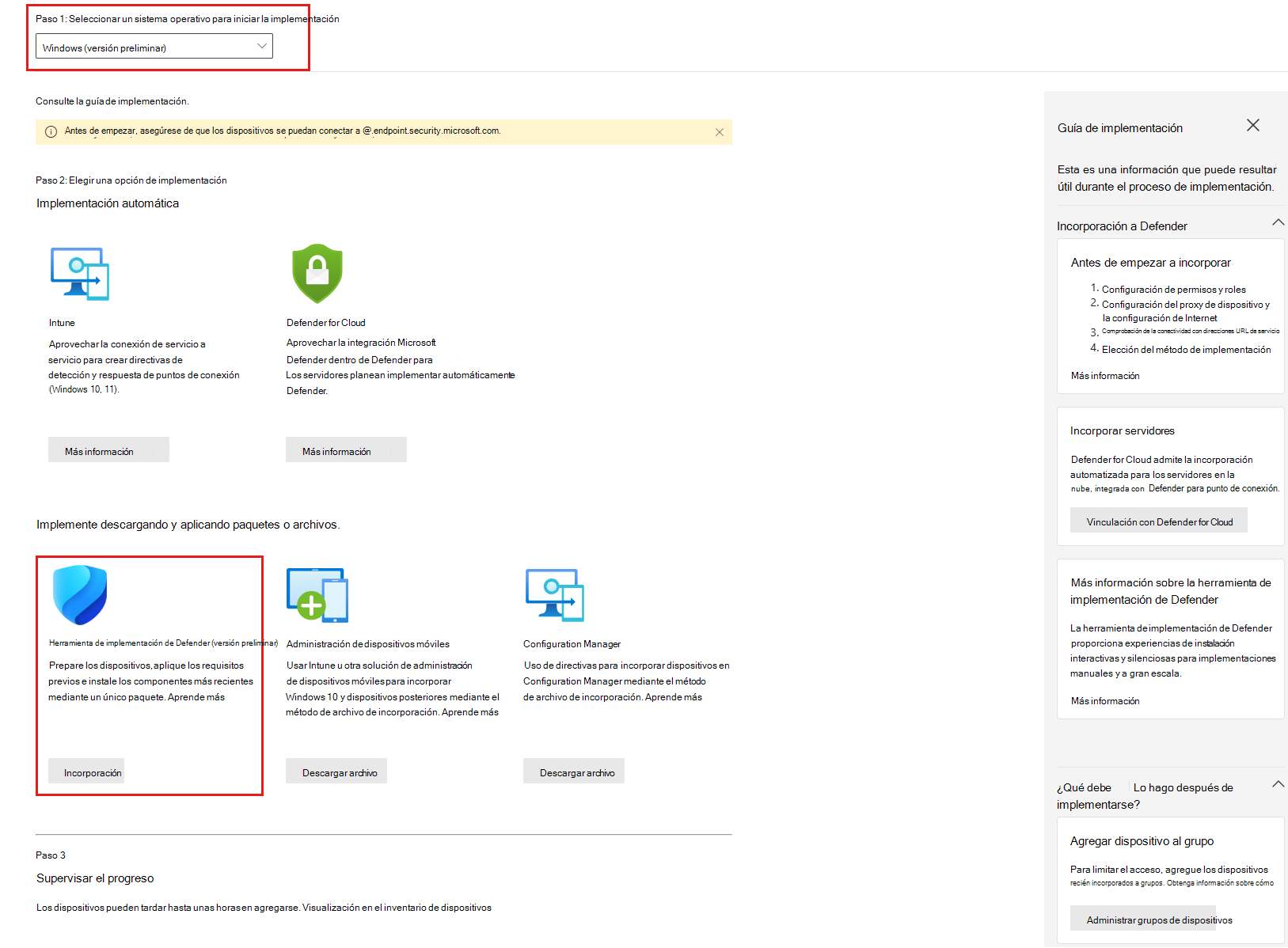The width and height of the screenshot is (1288, 948).
Task: Click Administrar grupos de dispositivos button
Action: [1143, 920]
